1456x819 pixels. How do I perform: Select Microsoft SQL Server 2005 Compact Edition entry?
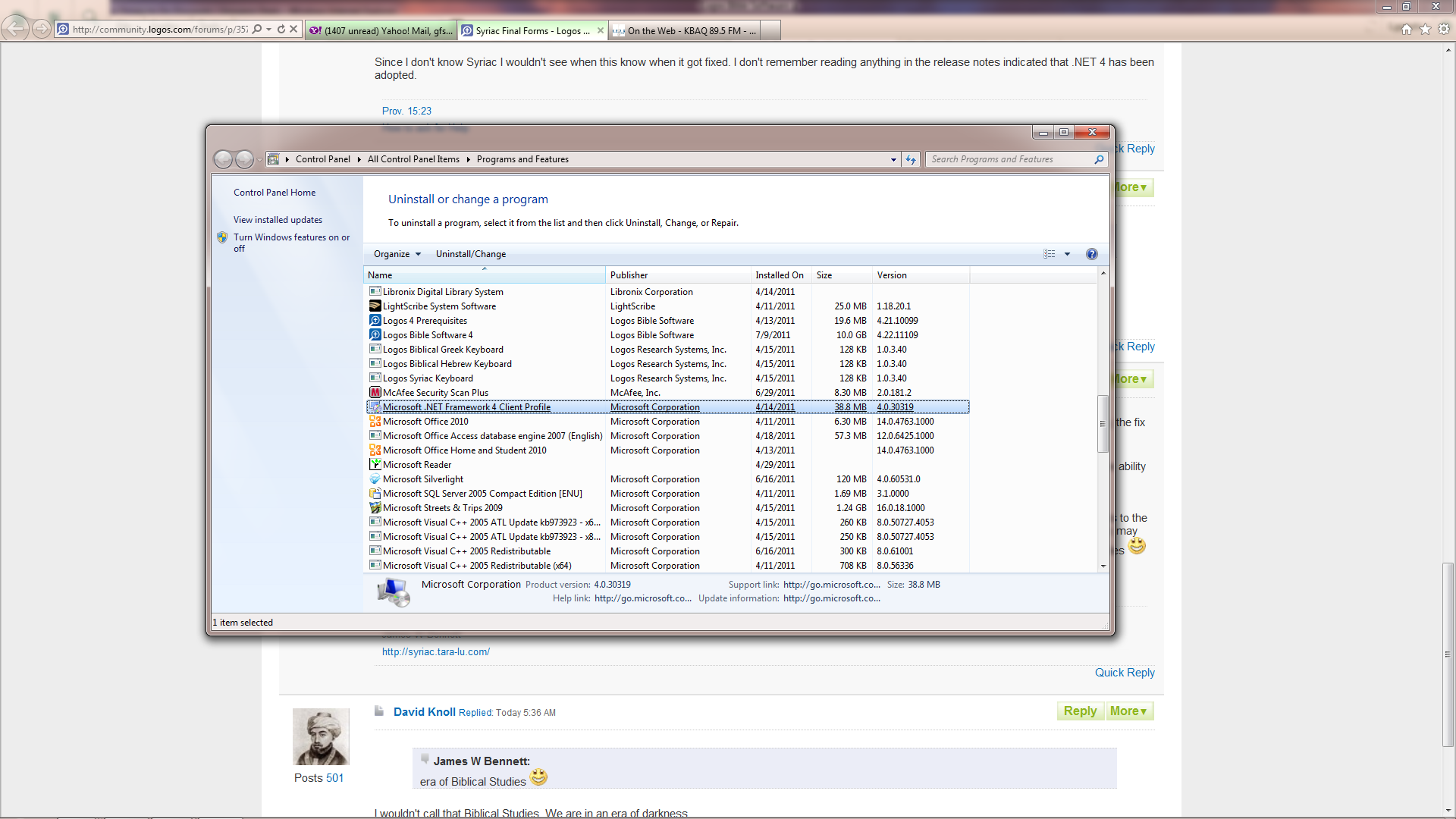click(x=667, y=493)
